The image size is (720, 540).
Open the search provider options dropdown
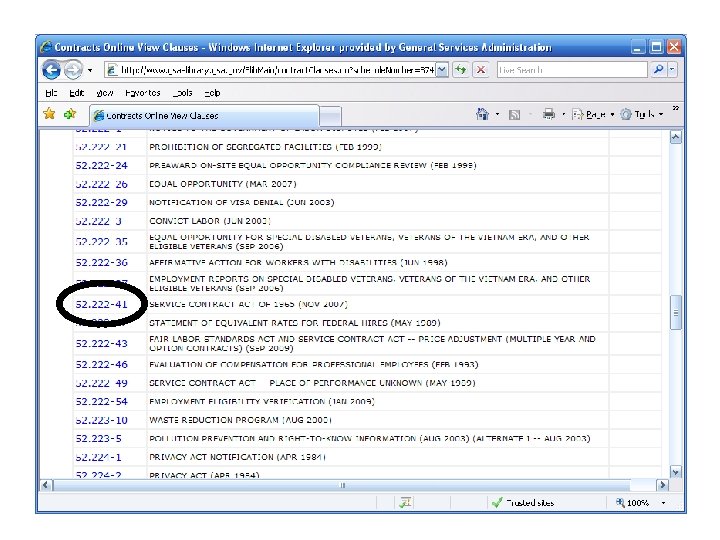point(672,70)
